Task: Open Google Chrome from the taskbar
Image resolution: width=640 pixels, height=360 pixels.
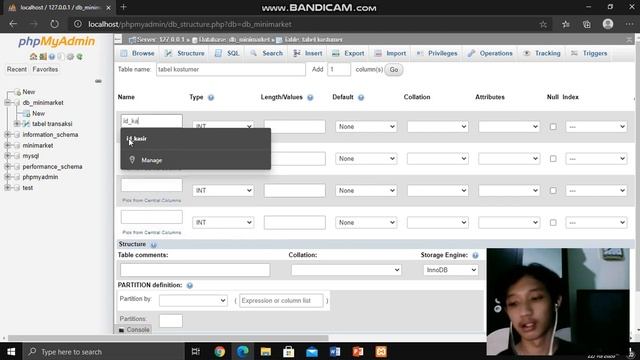Action: click(220, 351)
